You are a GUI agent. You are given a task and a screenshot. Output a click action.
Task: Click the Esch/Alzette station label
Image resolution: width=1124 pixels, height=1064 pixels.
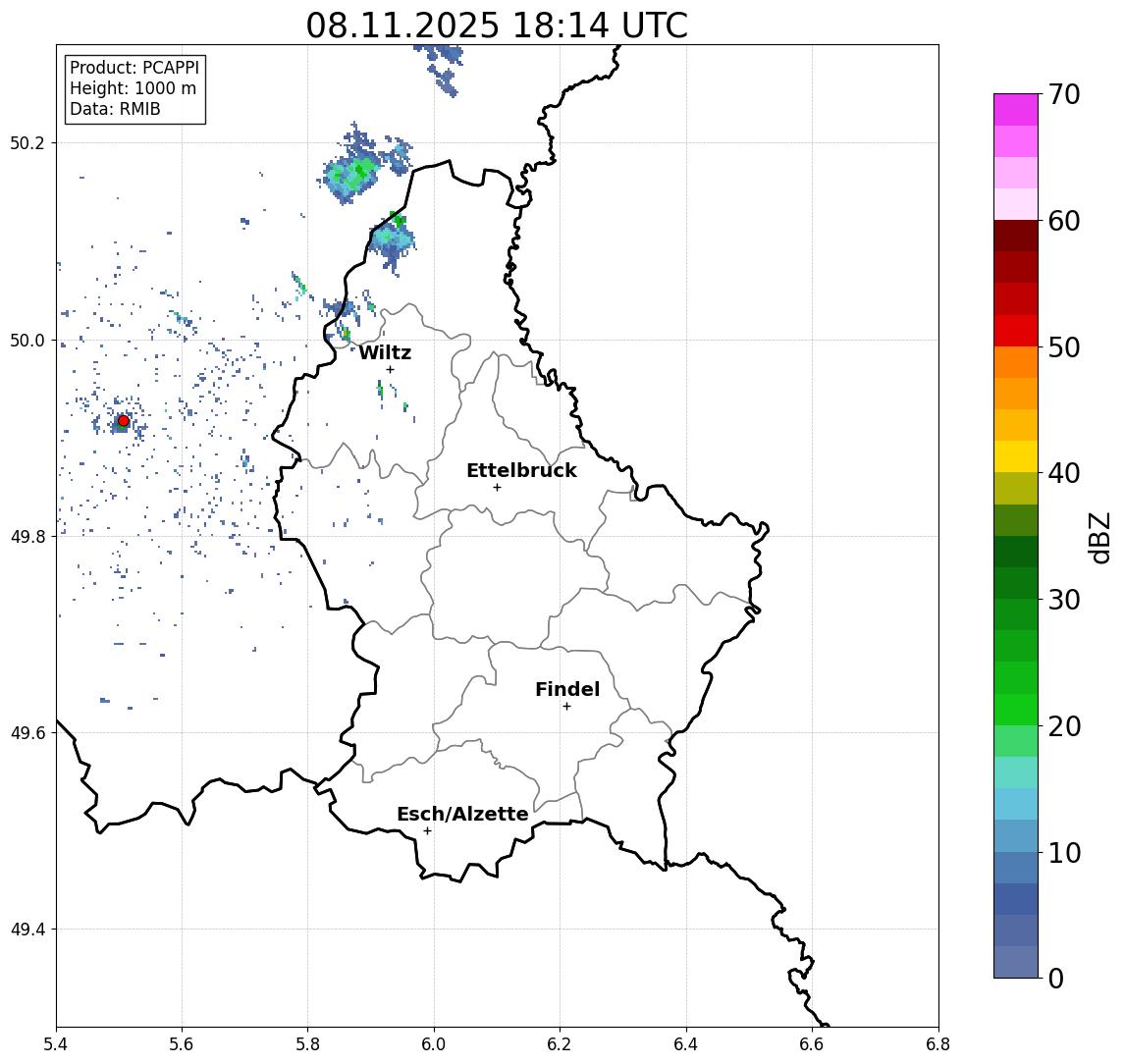pos(462,814)
